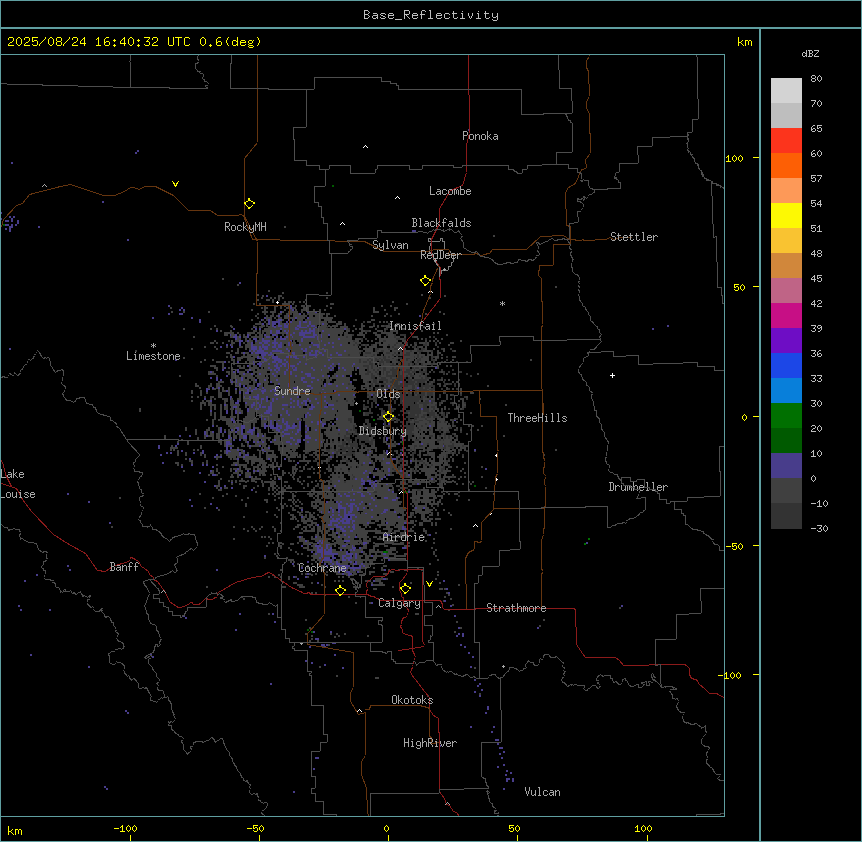Click the light gray 70 dBZ legend swatch
The width and height of the screenshot is (862, 842).
coord(786,115)
